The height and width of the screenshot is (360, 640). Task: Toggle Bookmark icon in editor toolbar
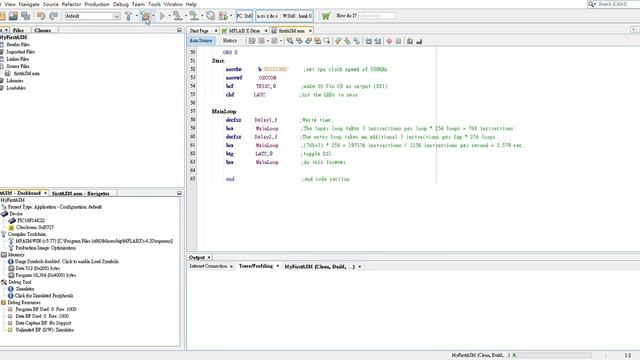[357, 41]
